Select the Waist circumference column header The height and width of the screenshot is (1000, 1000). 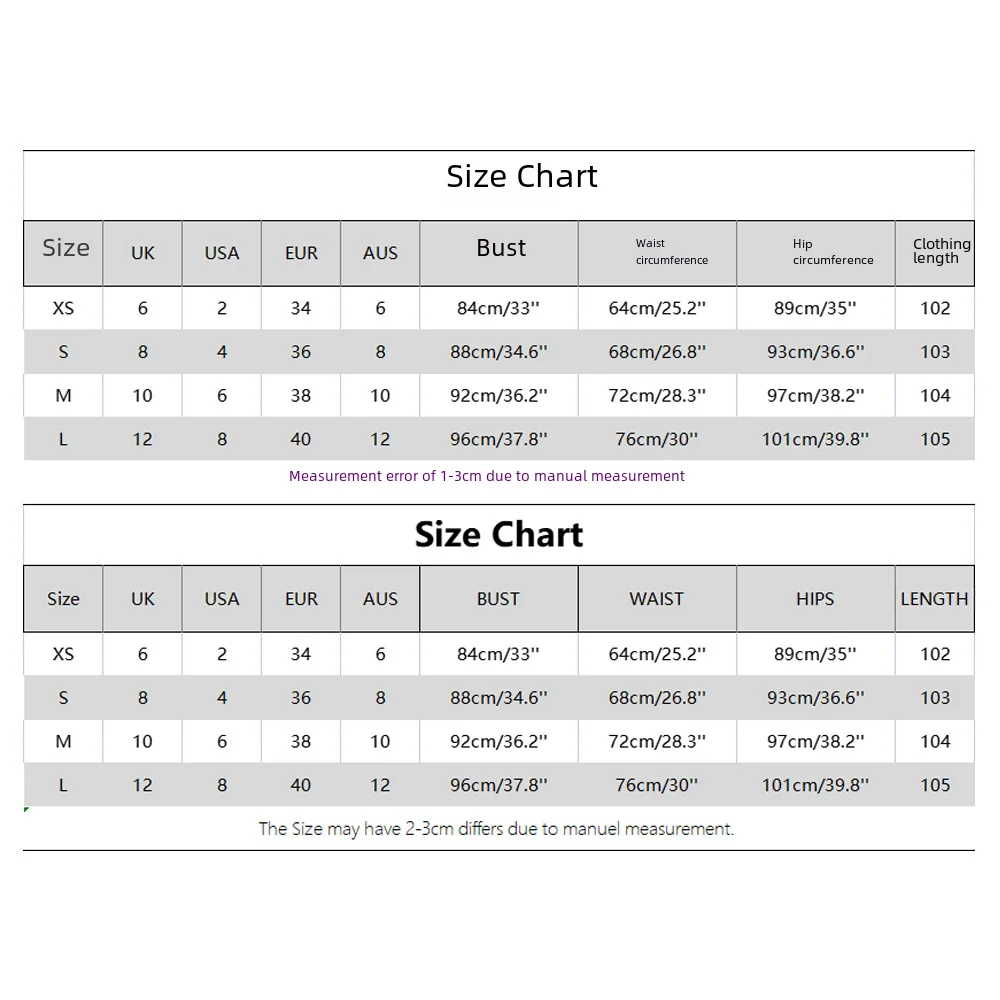point(672,252)
